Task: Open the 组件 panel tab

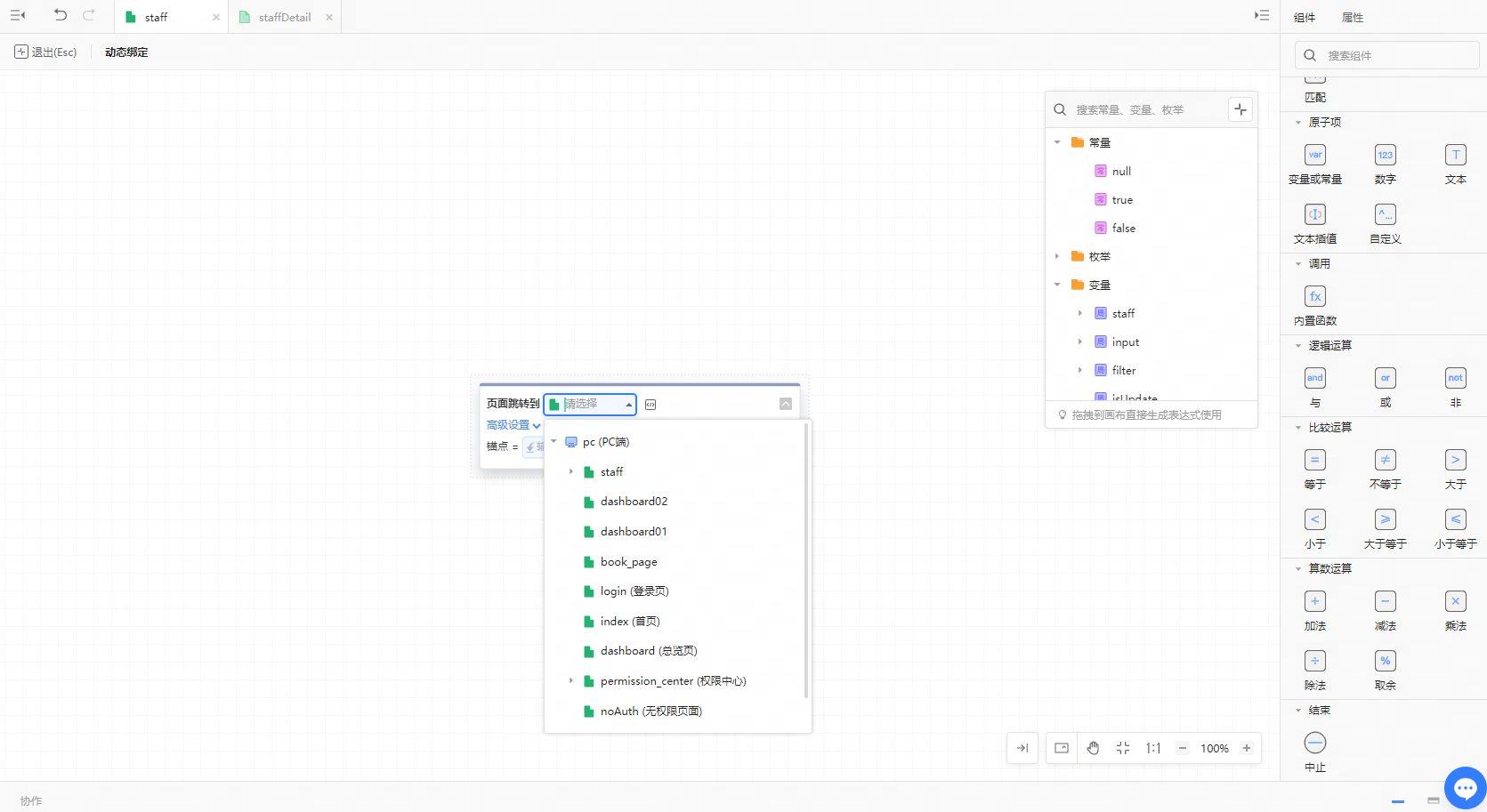Action: (x=1305, y=17)
